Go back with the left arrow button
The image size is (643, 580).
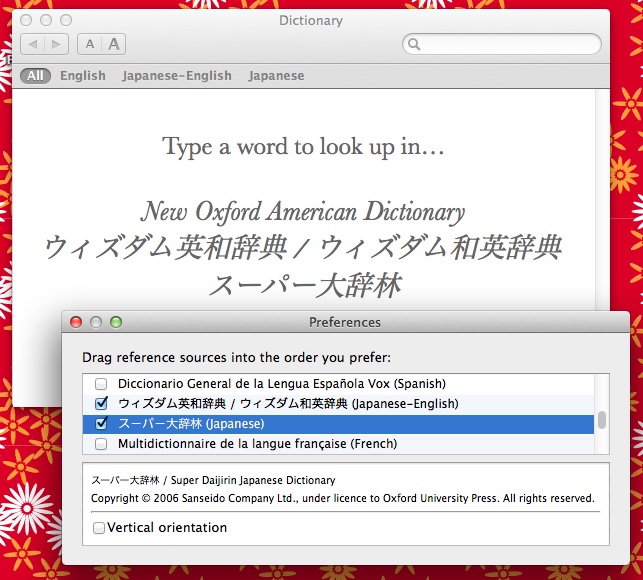[x=33, y=44]
